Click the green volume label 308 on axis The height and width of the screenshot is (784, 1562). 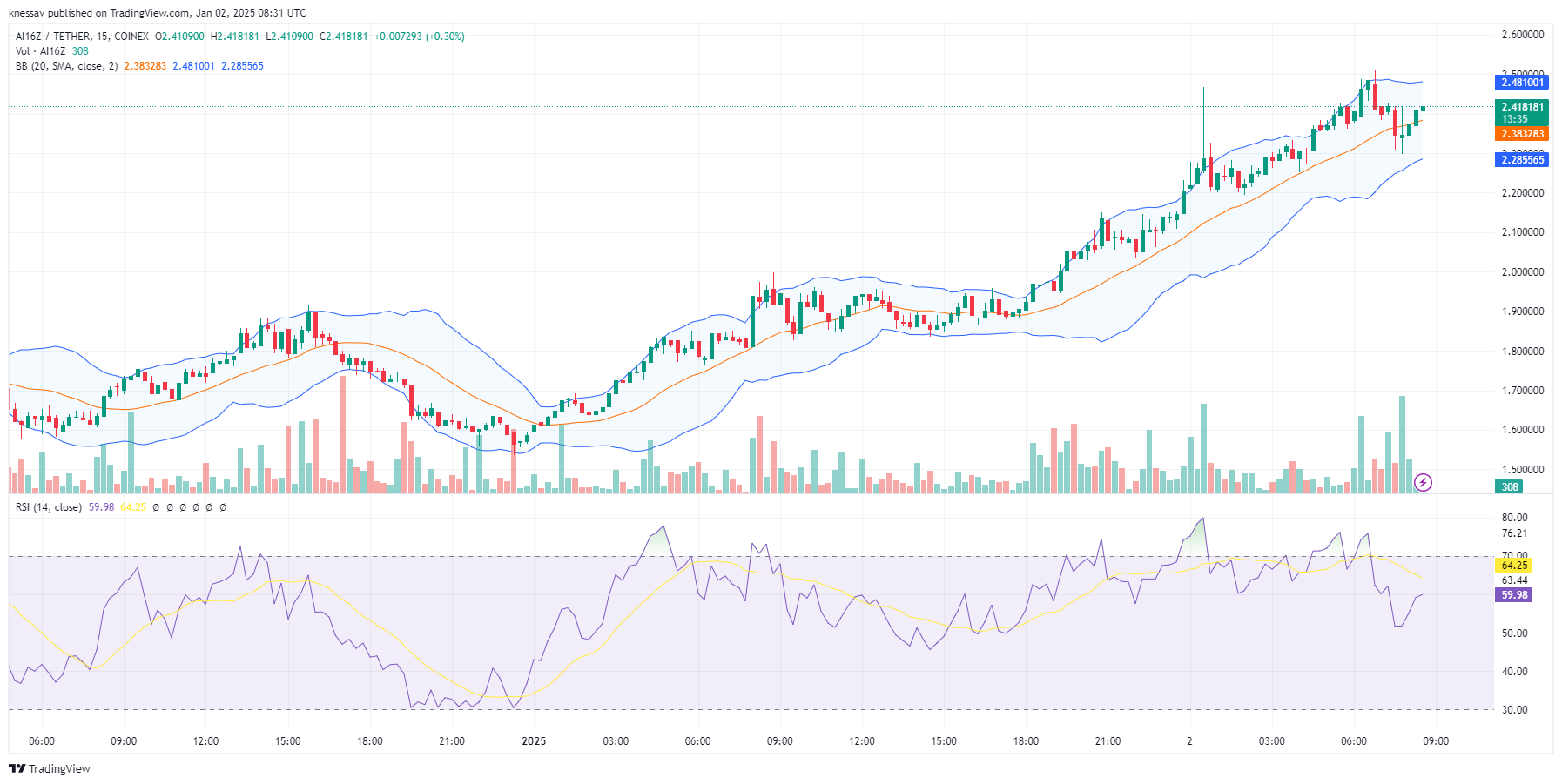[1510, 487]
